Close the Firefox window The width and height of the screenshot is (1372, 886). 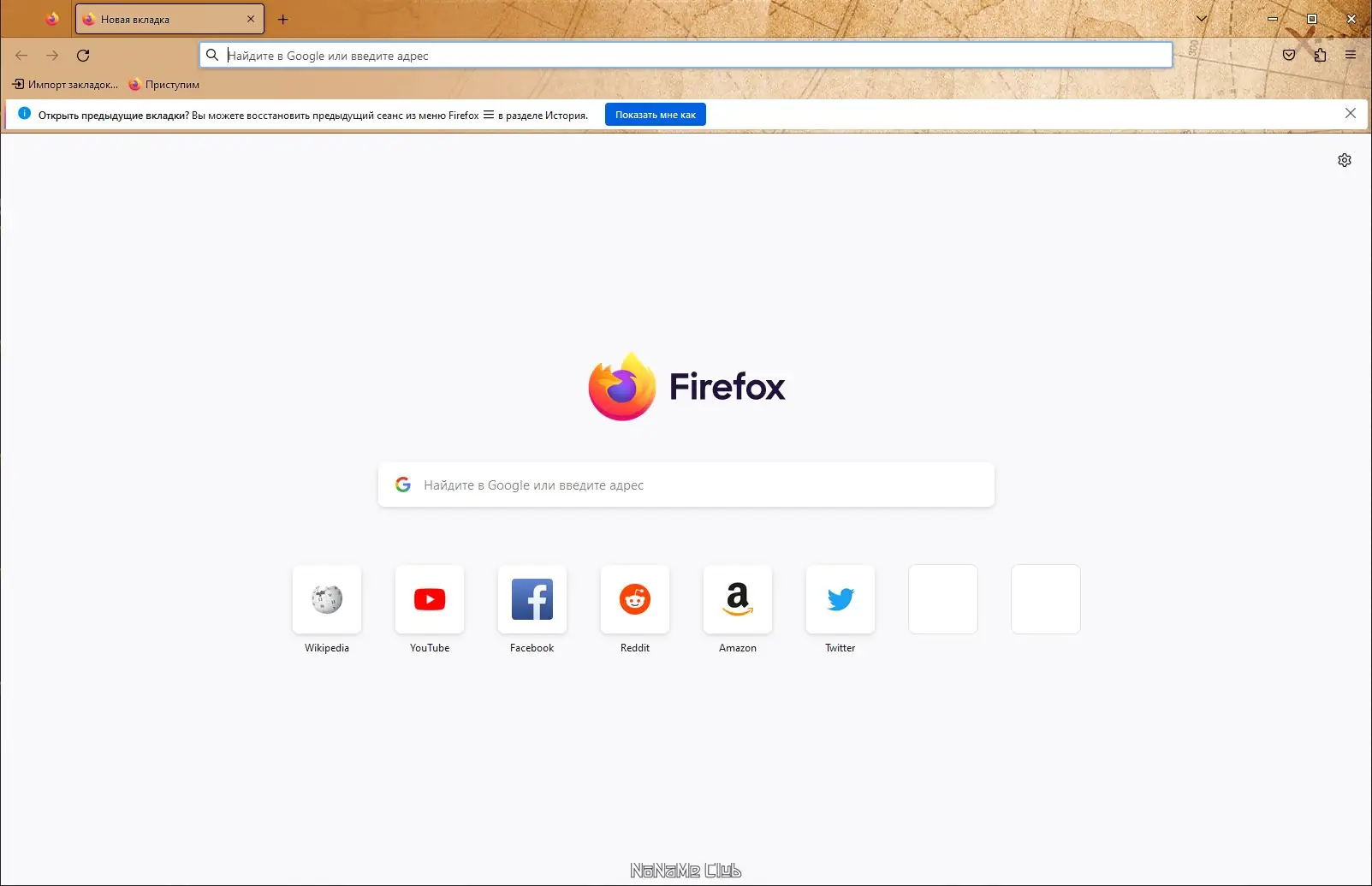(1351, 19)
